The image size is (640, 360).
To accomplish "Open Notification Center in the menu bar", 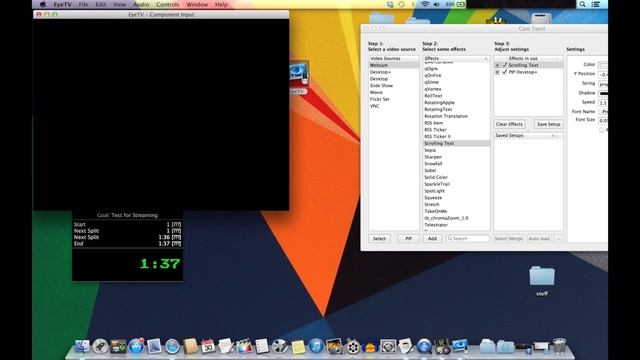I will point(596,4).
